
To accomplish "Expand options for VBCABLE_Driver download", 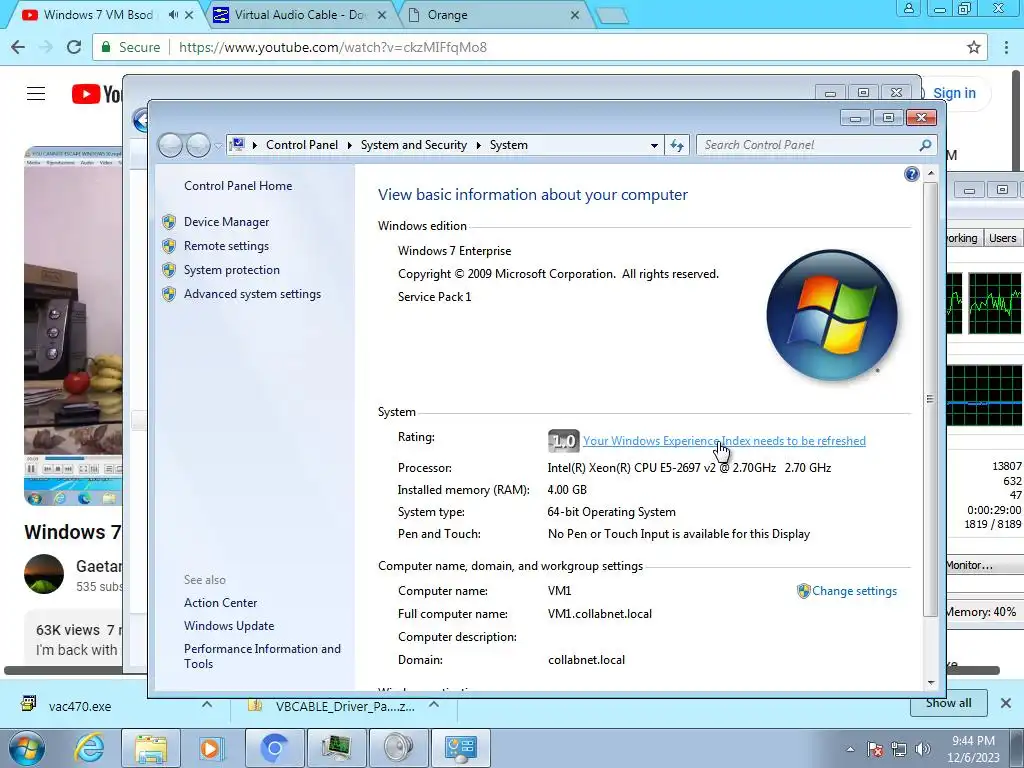I will click(434, 705).
